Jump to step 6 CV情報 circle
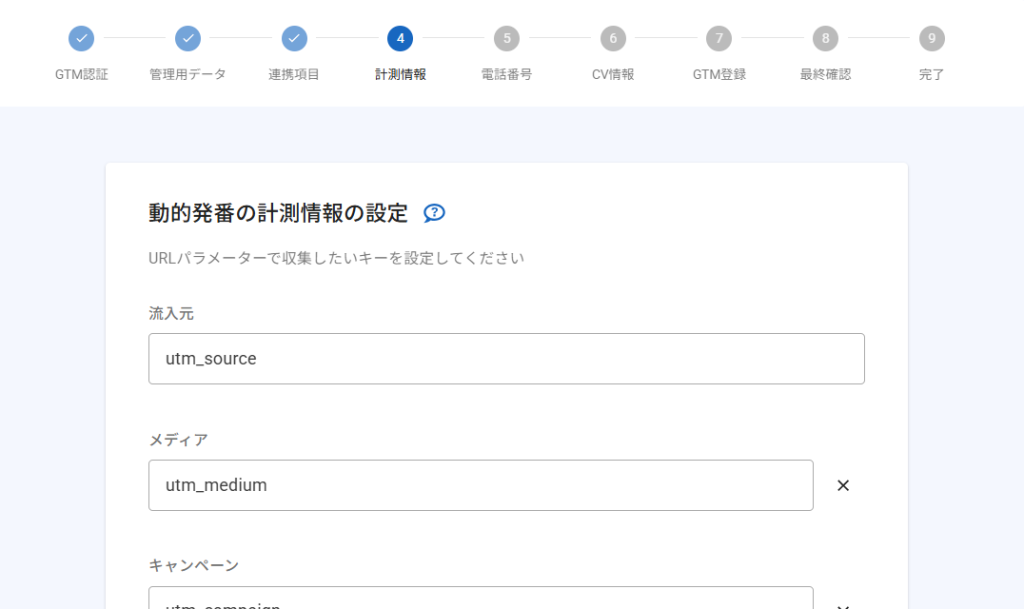This screenshot has width=1024, height=609. [613, 39]
